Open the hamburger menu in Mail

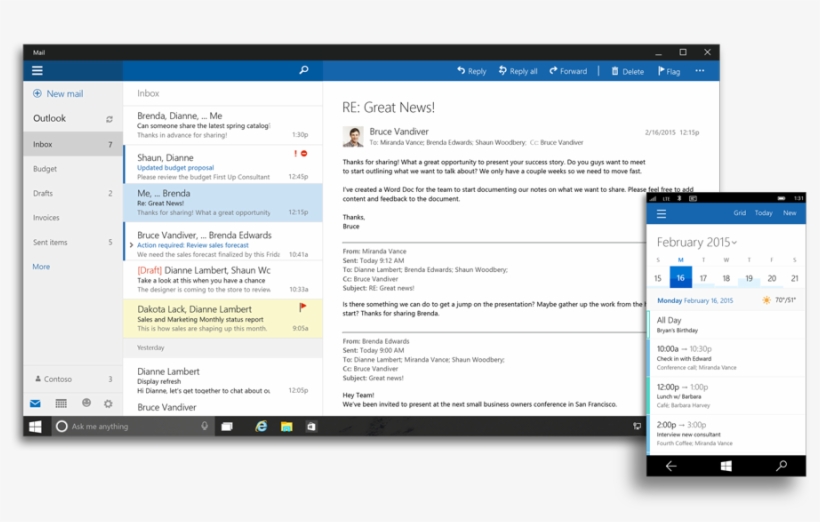tap(37, 71)
